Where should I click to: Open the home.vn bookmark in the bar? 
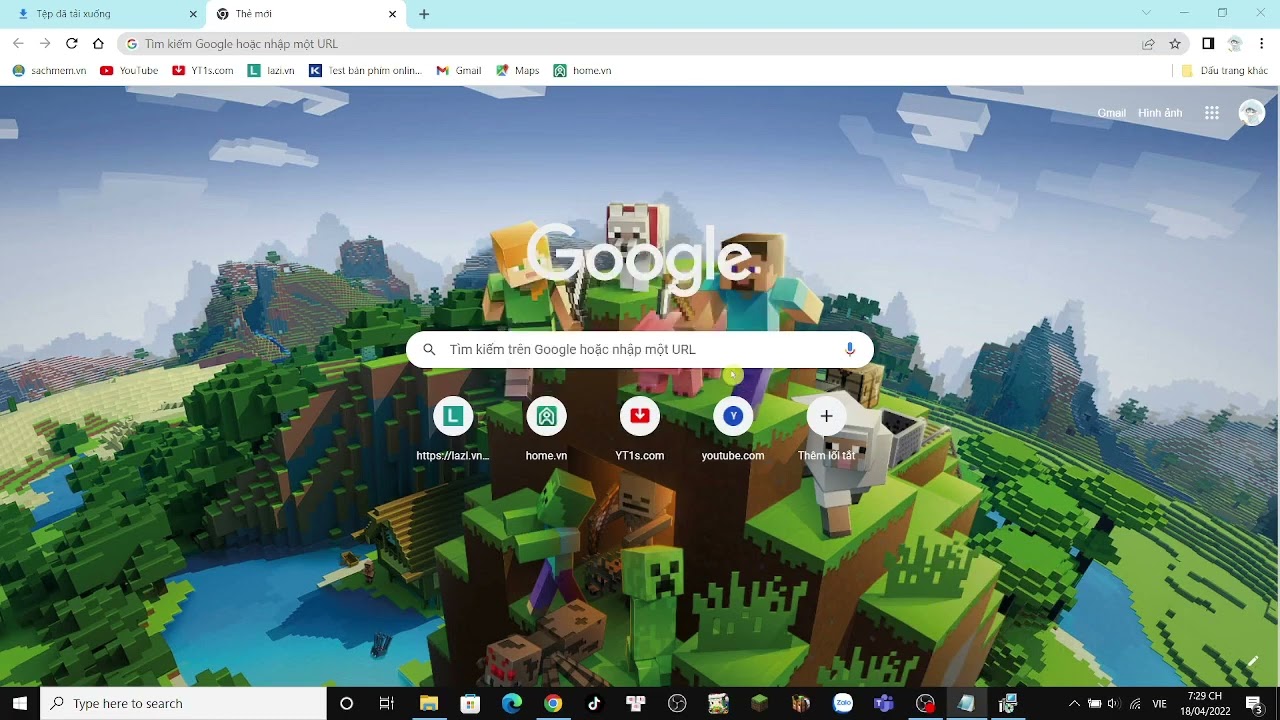[x=582, y=71]
